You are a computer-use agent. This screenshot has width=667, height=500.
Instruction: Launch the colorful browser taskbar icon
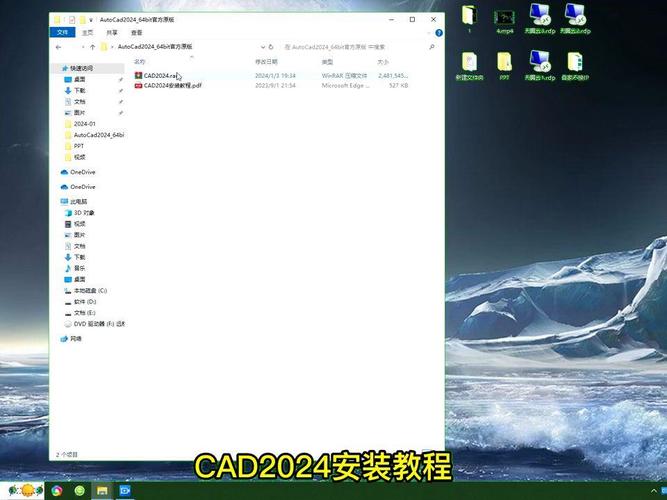[57, 491]
